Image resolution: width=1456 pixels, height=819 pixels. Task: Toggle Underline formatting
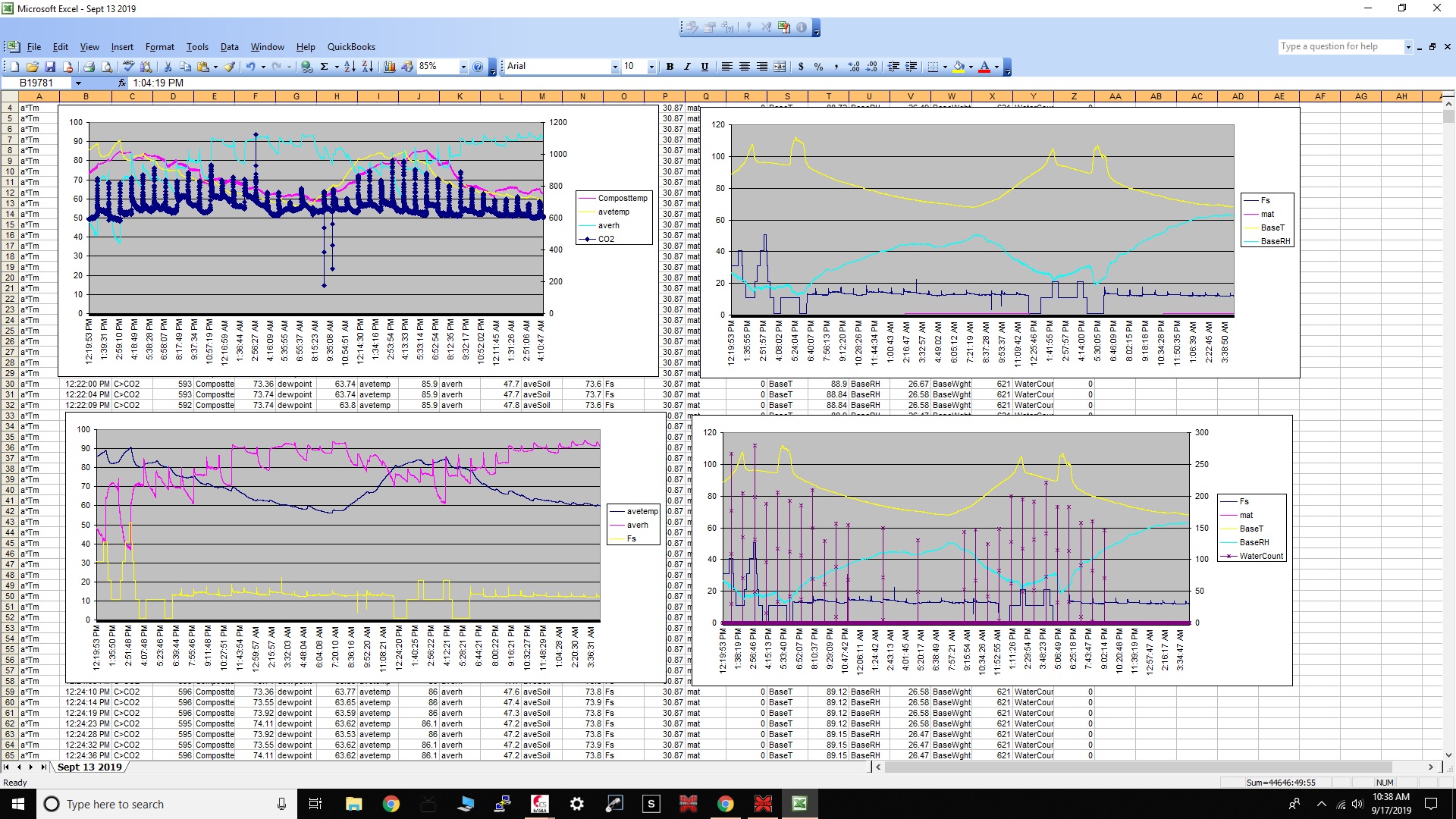click(x=704, y=67)
